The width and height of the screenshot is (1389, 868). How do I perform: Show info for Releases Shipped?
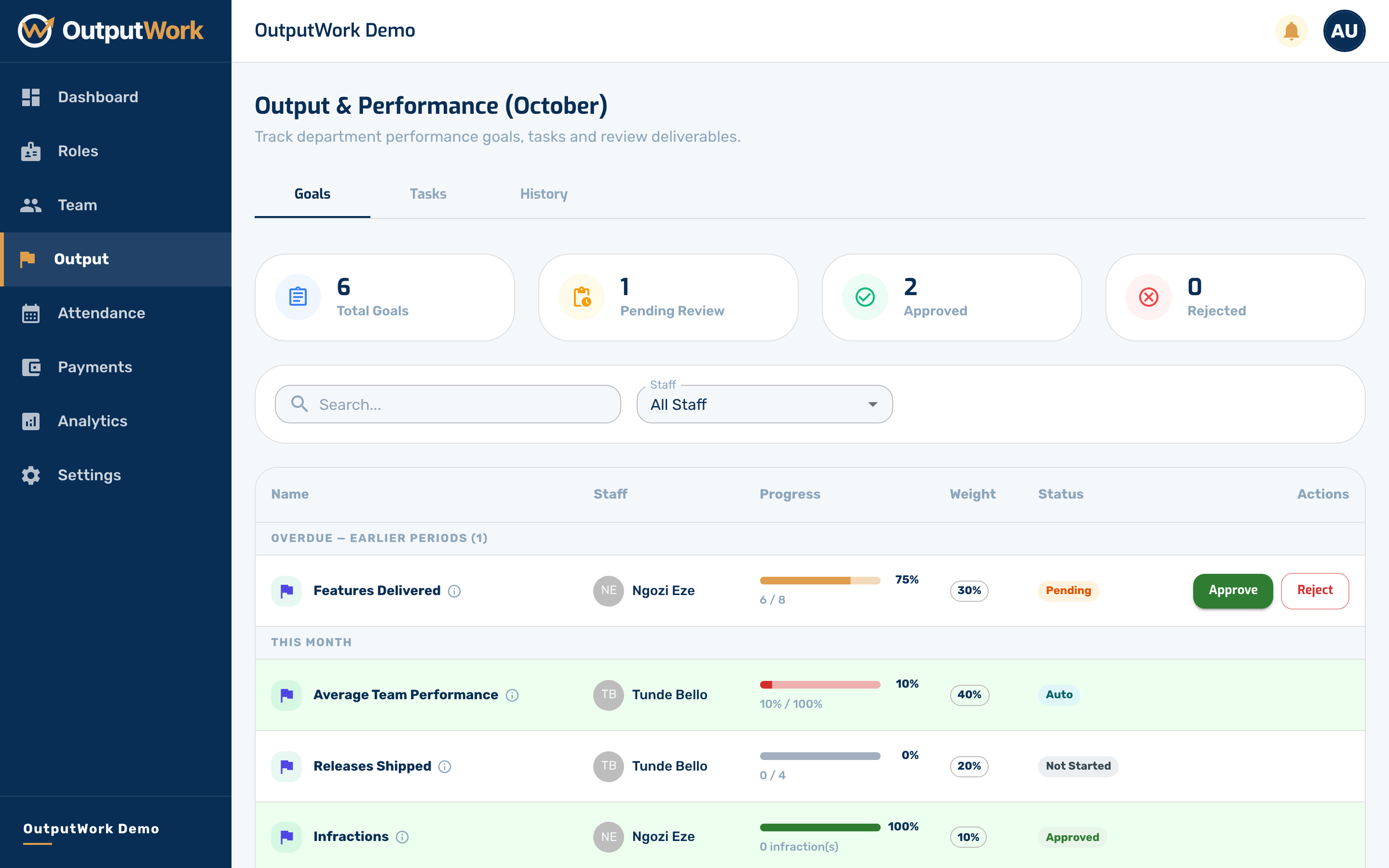pyautogui.click(x=445, y=766)
